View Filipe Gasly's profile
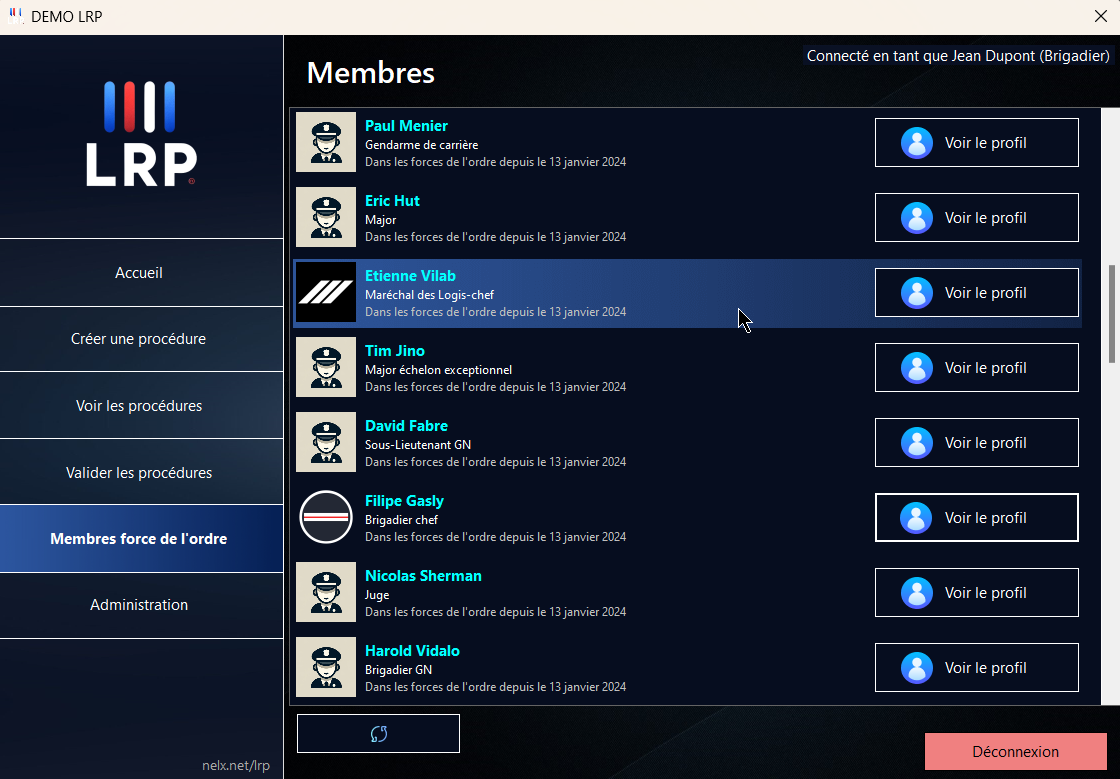1120x779 pixels. (x=976, y=518)
